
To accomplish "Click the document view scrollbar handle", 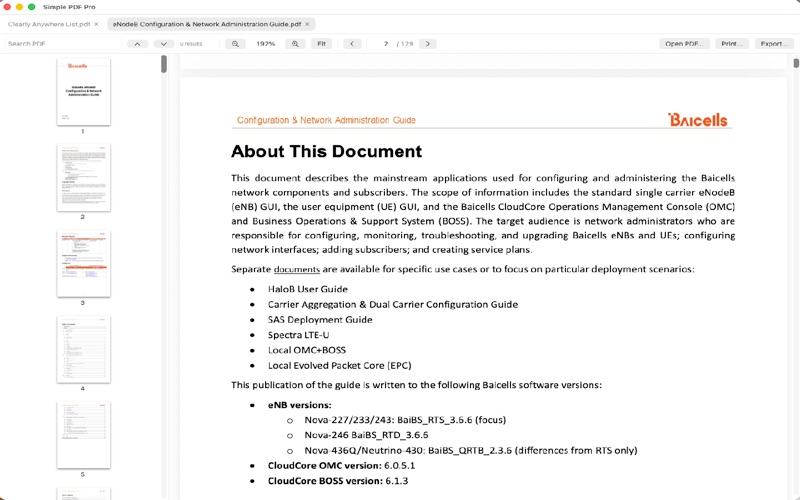I will [796, 63].
